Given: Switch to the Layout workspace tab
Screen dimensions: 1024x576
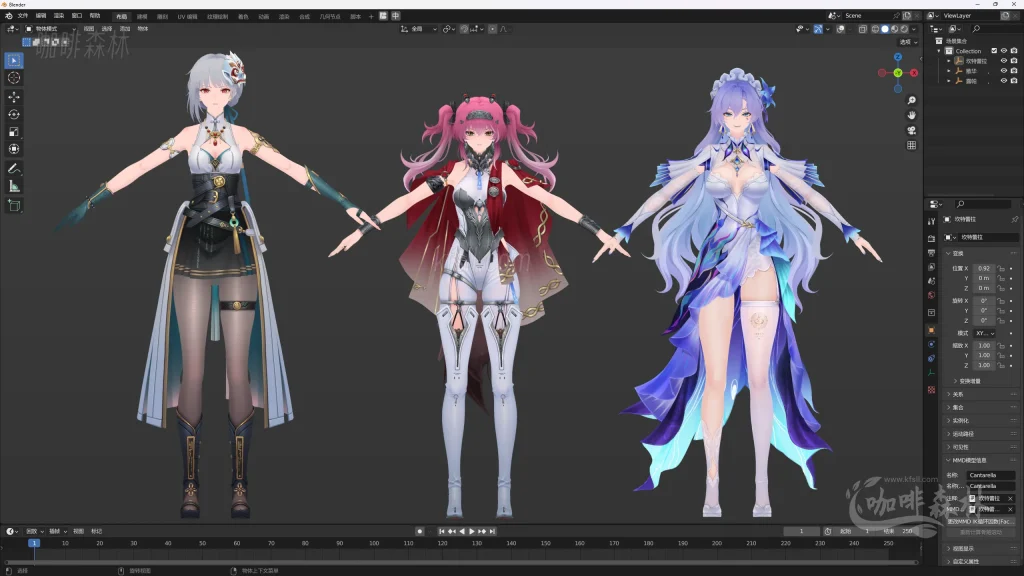Looking at the screenshot, I should [x=121, y=16].
